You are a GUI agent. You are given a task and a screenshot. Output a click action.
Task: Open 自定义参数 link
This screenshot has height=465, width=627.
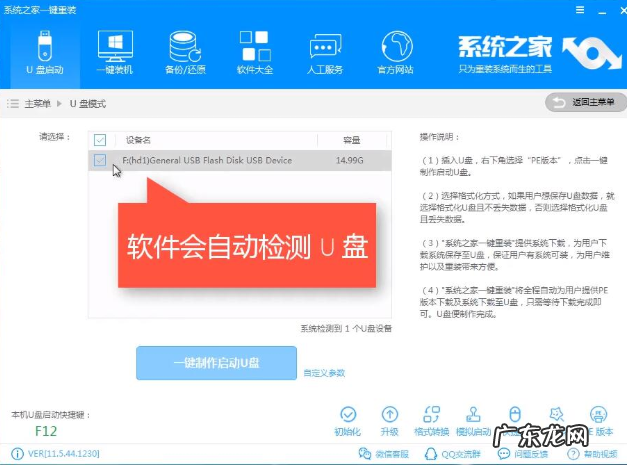(324, 373)
